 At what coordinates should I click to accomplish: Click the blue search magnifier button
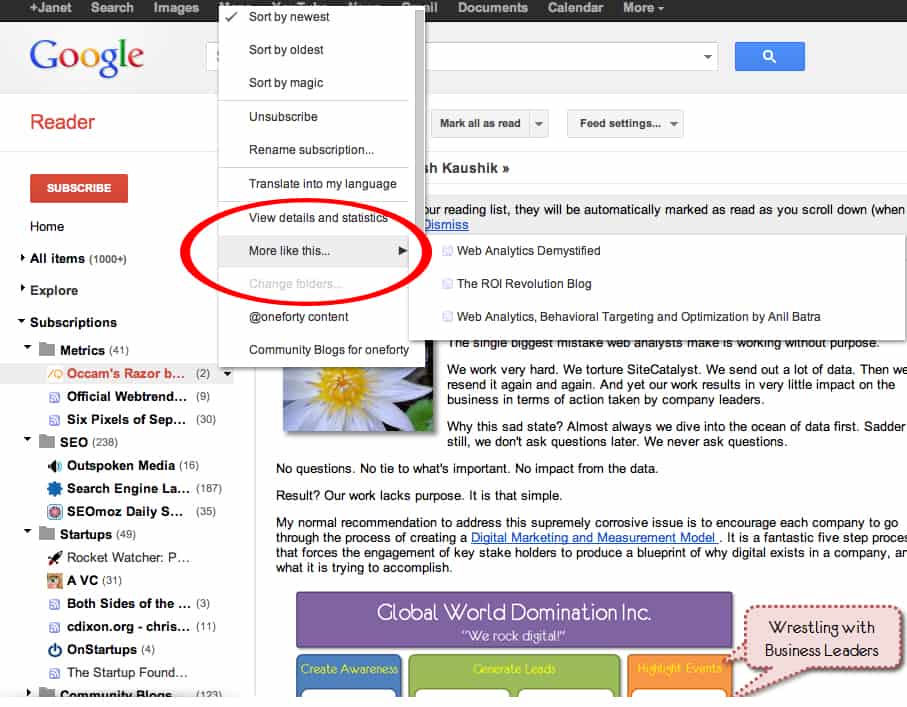click(769, 56)
